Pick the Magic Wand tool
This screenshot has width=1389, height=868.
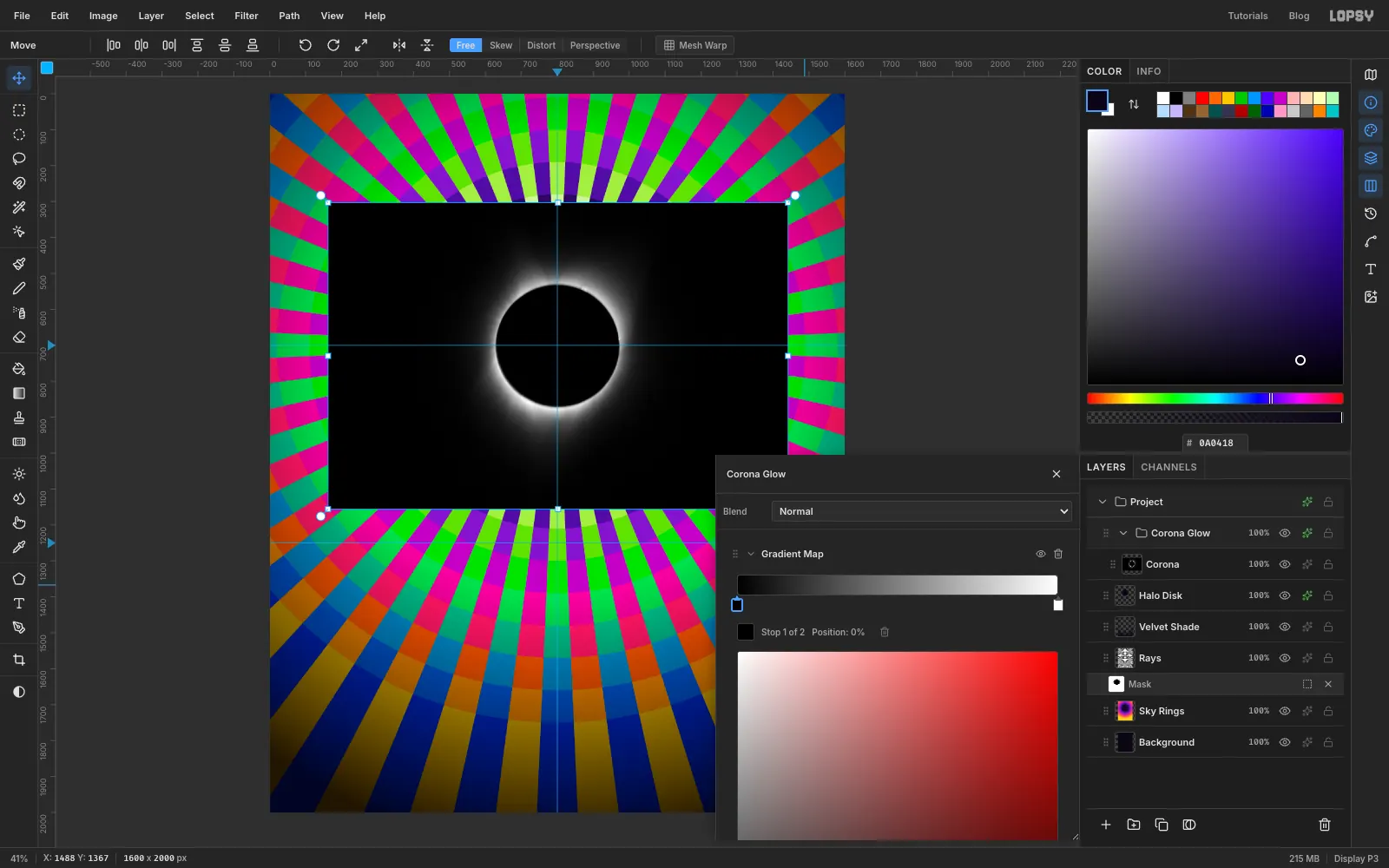point(19,207)
